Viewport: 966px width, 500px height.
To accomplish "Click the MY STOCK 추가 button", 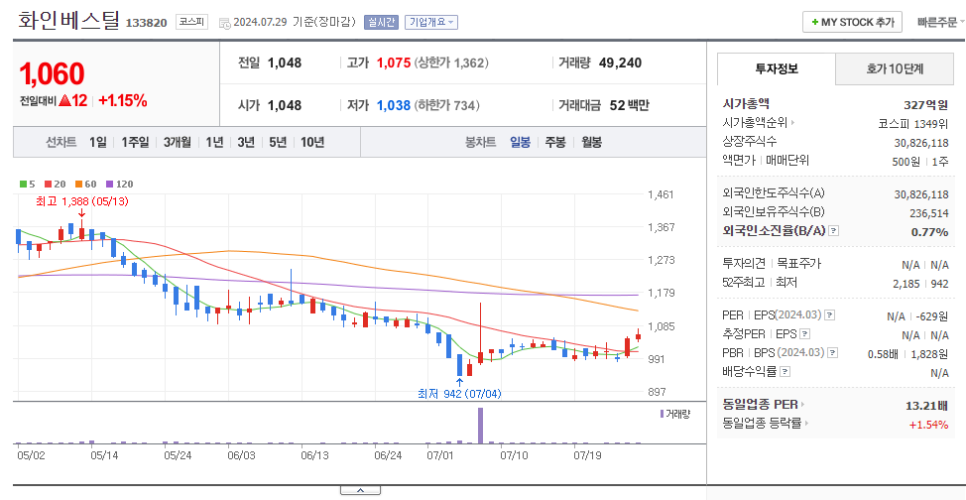I will coord(852,22).
